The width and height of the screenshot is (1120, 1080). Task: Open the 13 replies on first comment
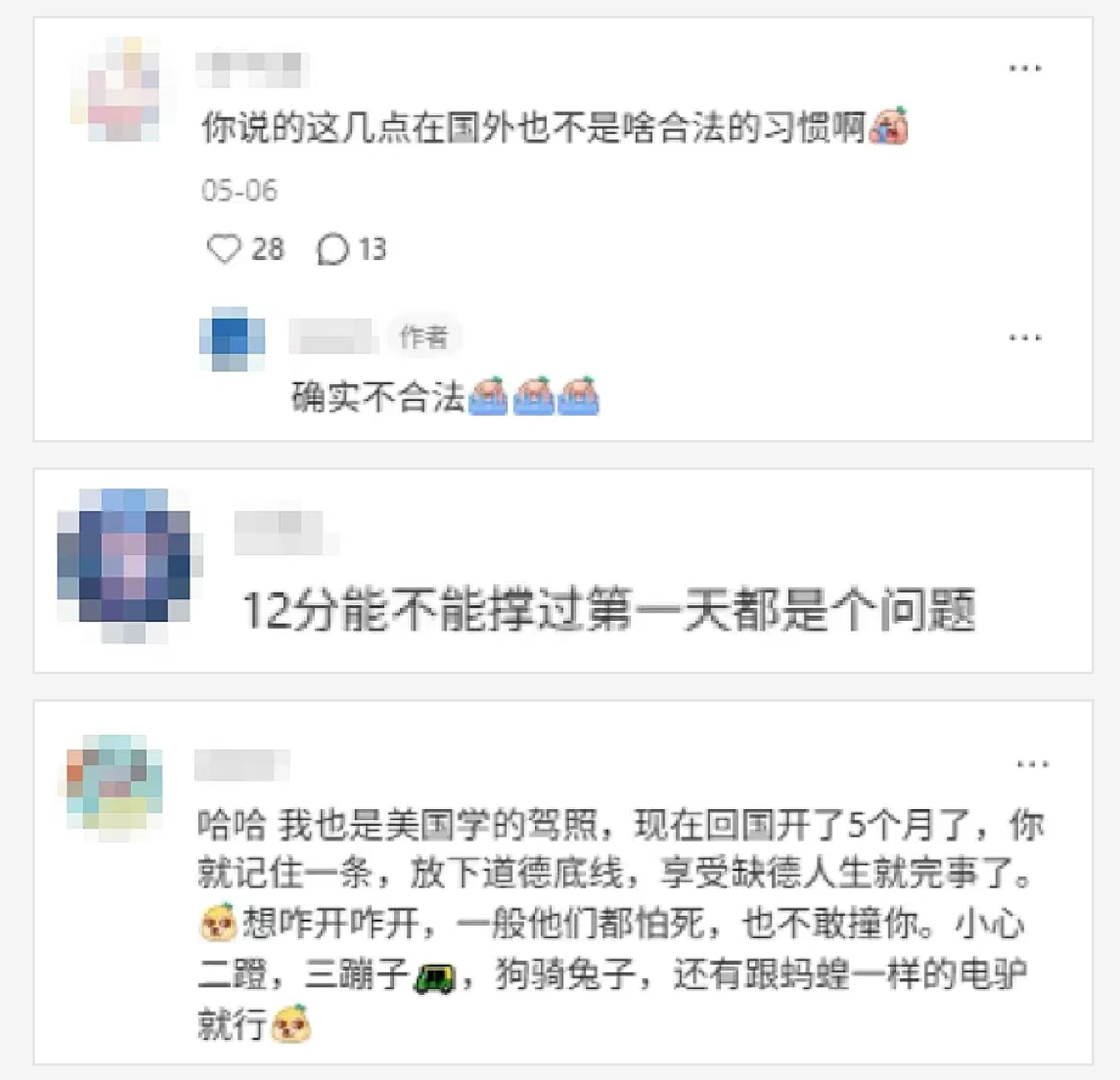pyautogui.click(x=351, y=248)
